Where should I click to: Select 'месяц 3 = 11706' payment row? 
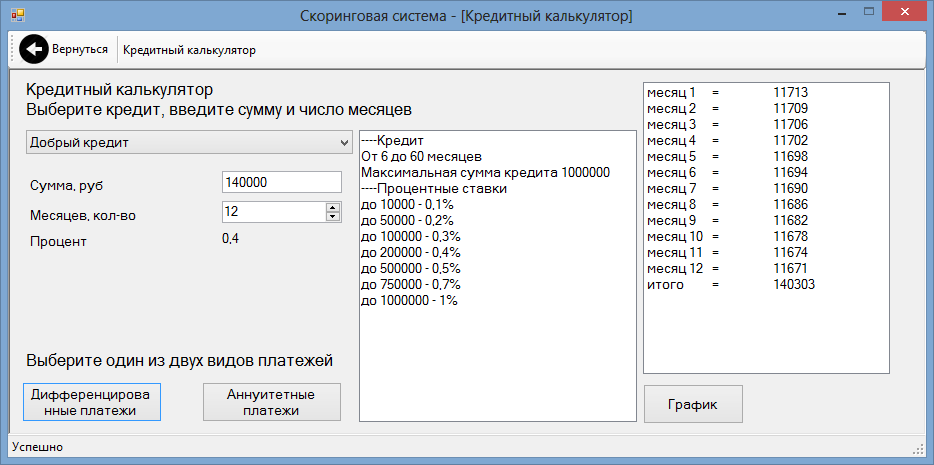727,124
